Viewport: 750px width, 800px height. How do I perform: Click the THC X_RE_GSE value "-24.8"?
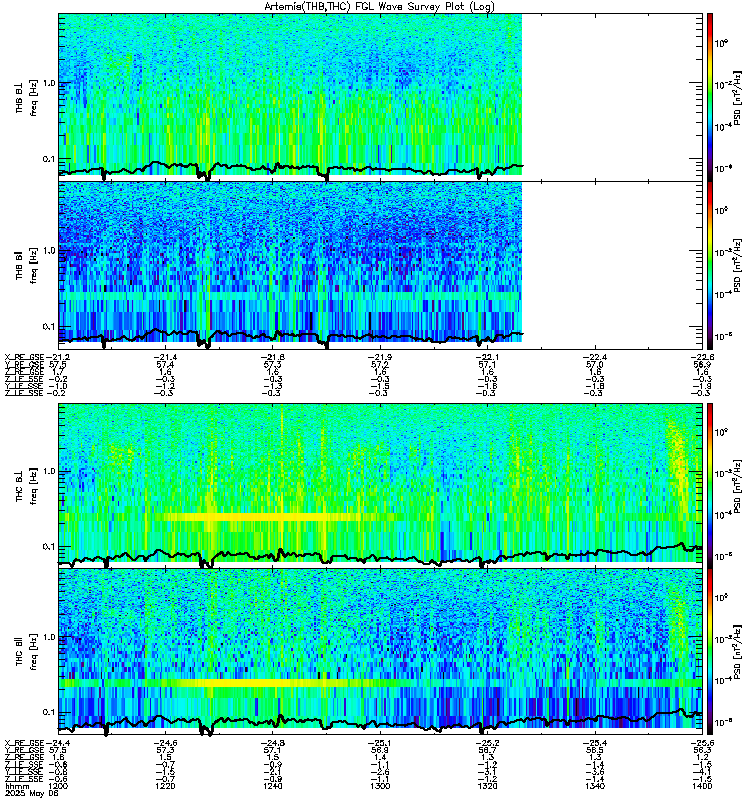[x=272, y=743]
